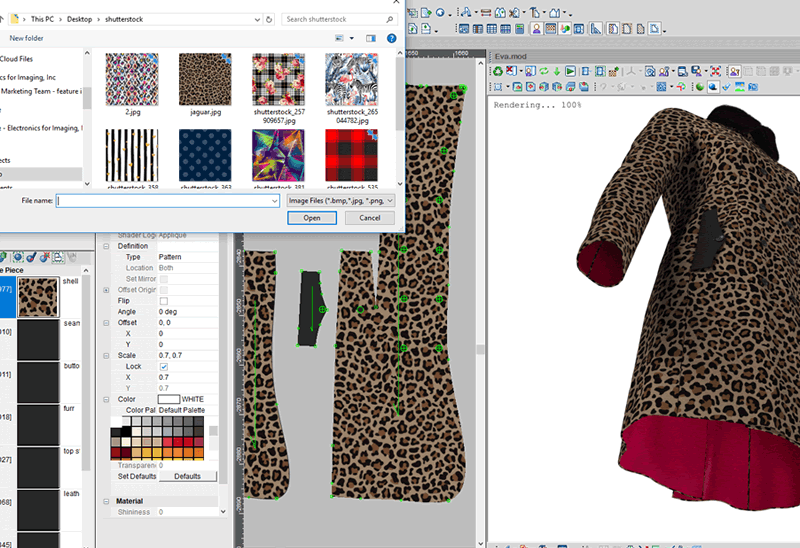Select the shutterstock_265044782.jpg zebra thumbnail
Screen dimensions: 800x548
(x=352, y=80)
